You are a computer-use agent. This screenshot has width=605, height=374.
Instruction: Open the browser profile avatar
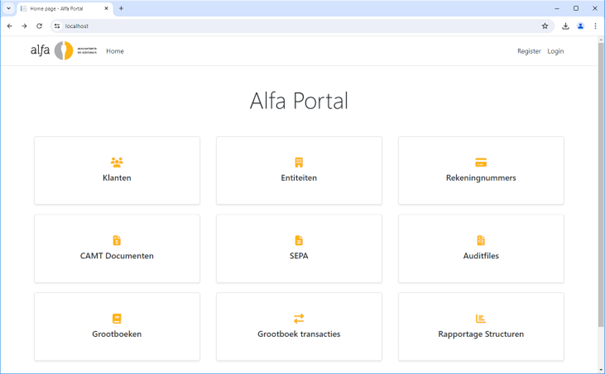point(580,26)
